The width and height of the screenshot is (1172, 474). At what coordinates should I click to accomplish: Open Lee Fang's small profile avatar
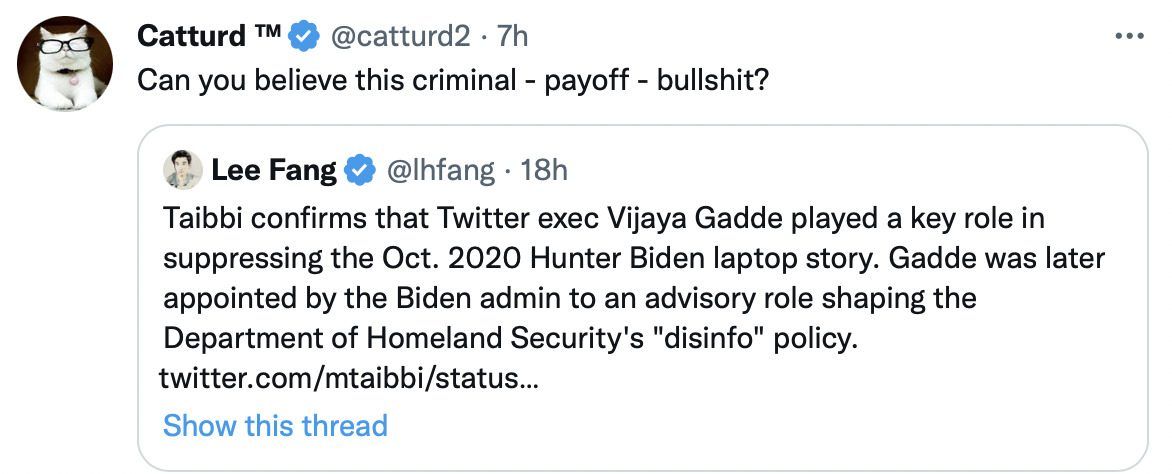click(x=183, y=171)
